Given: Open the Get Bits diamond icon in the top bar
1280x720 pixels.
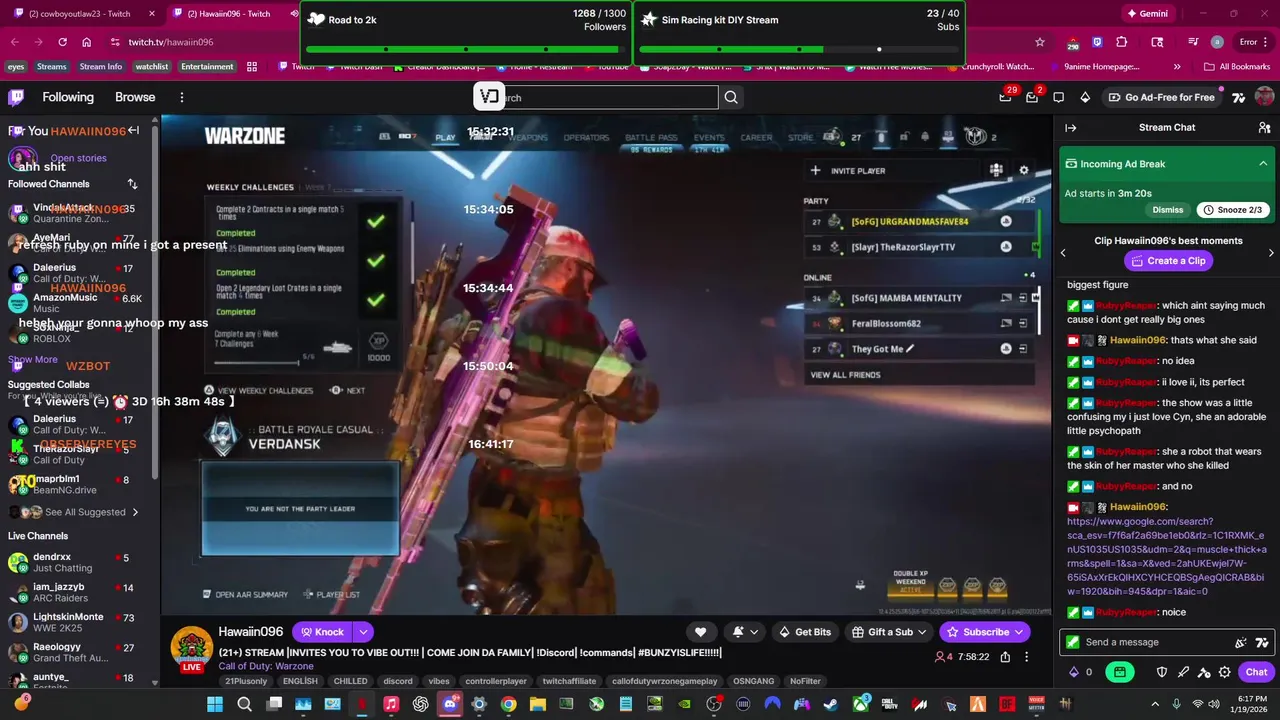Looking at the screenshot, I should click(x=1085, y=97).
